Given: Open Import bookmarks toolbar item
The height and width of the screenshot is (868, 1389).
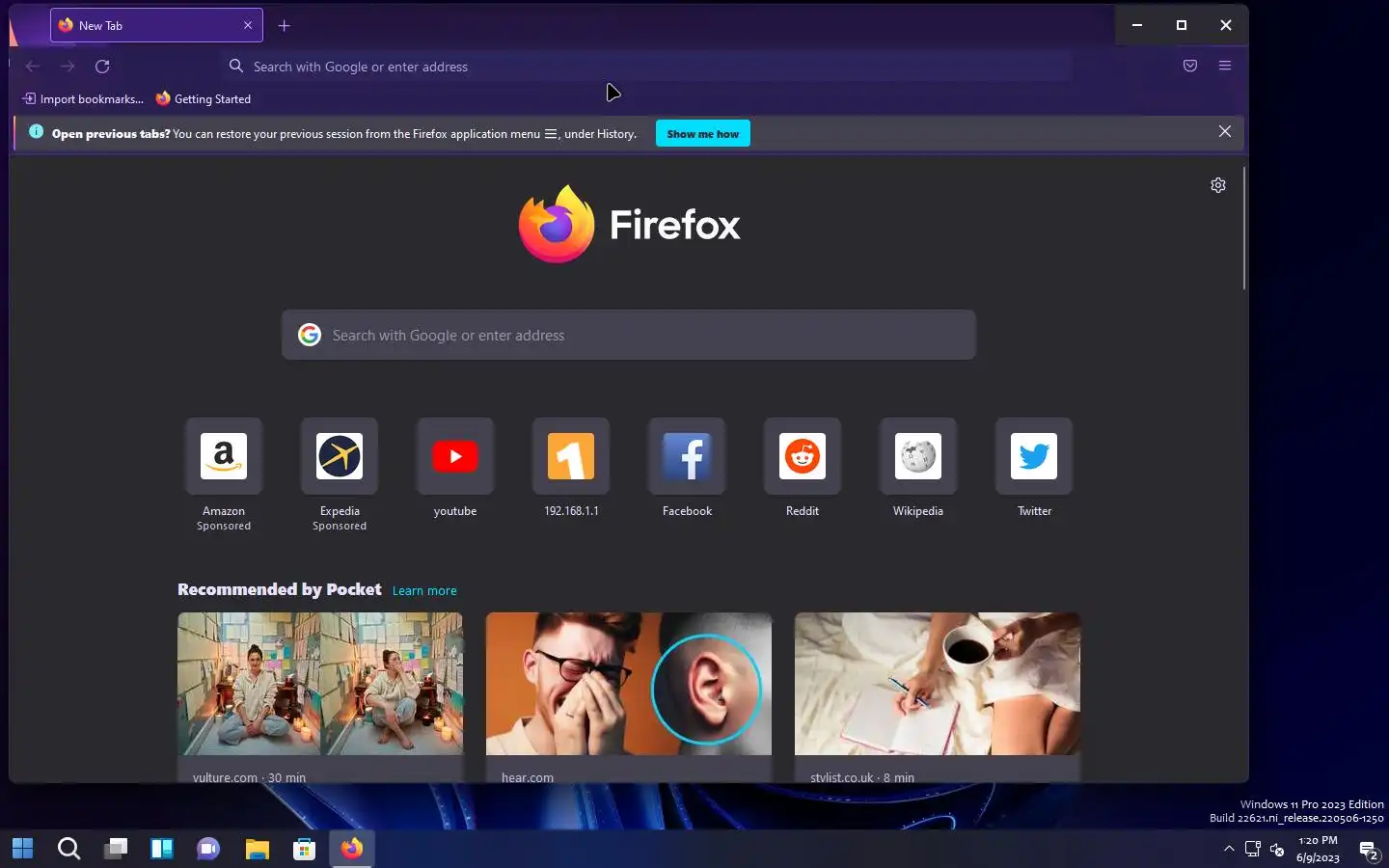Looking at the screenshot, I should [83, 98].
